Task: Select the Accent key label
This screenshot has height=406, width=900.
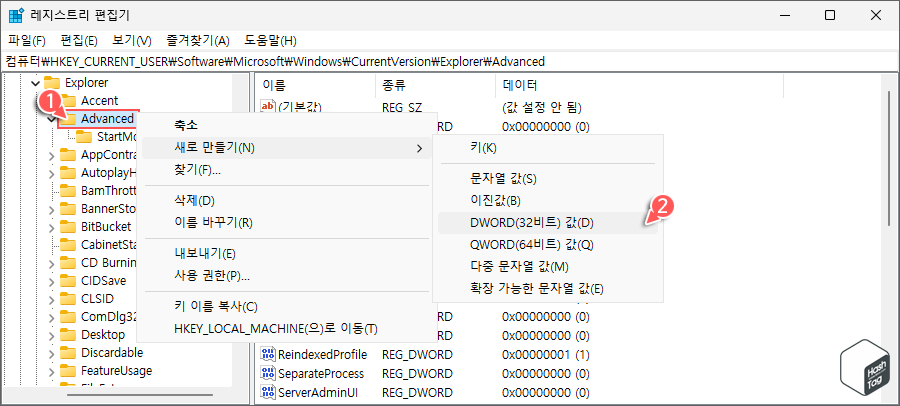Action: point(99,100)
